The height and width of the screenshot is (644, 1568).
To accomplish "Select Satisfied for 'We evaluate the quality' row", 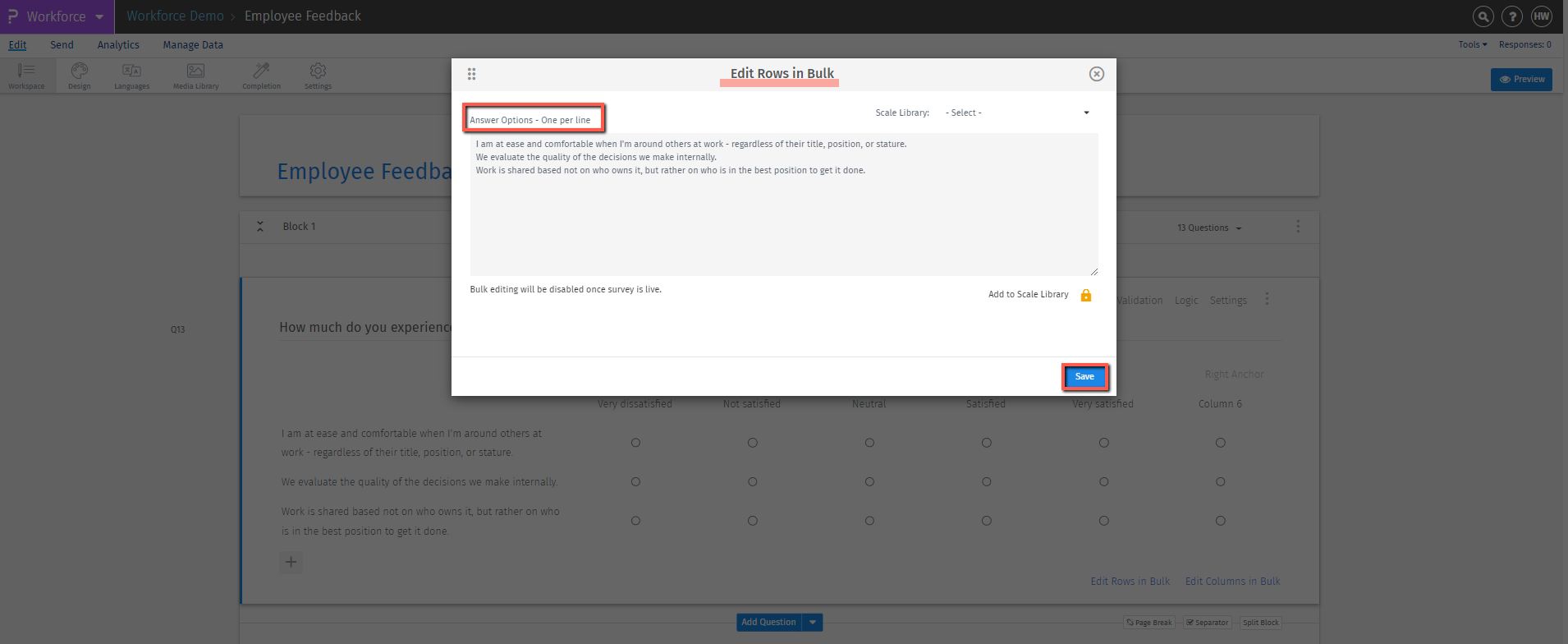I will click(x=987, y=482).
